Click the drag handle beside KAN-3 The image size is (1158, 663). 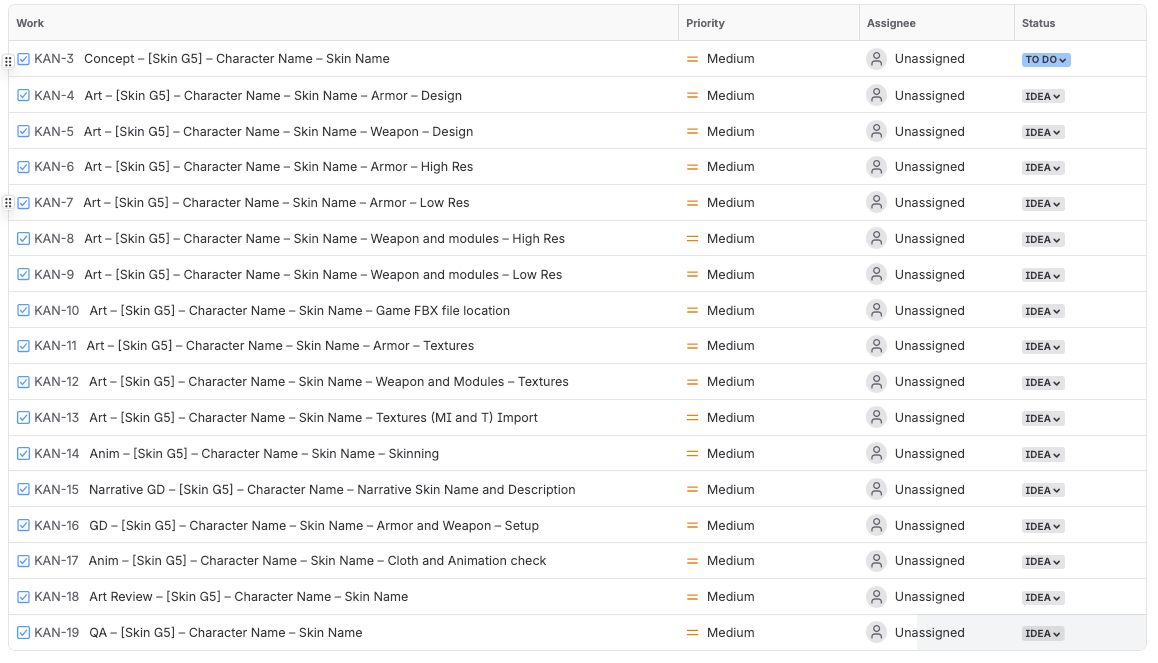(8, 60)
